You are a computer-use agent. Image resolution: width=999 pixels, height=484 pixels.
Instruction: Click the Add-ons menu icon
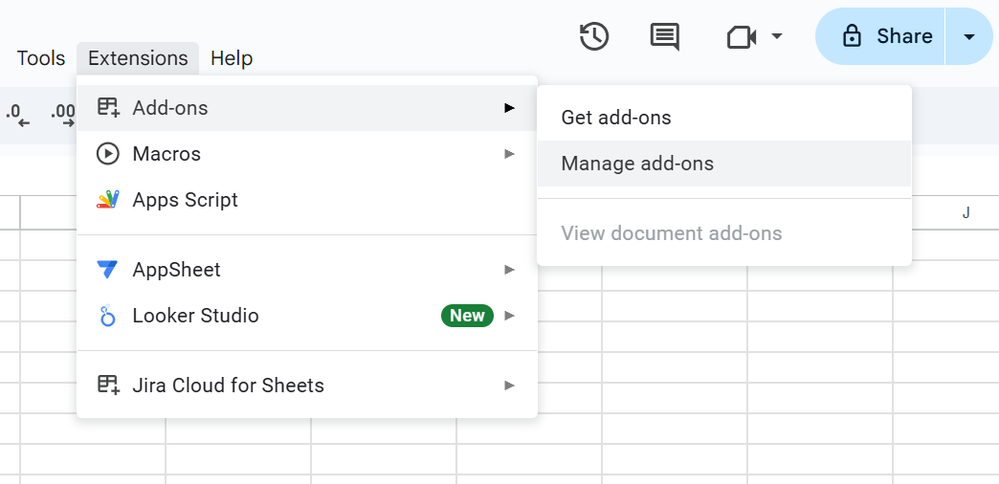[x=108, y=108]
